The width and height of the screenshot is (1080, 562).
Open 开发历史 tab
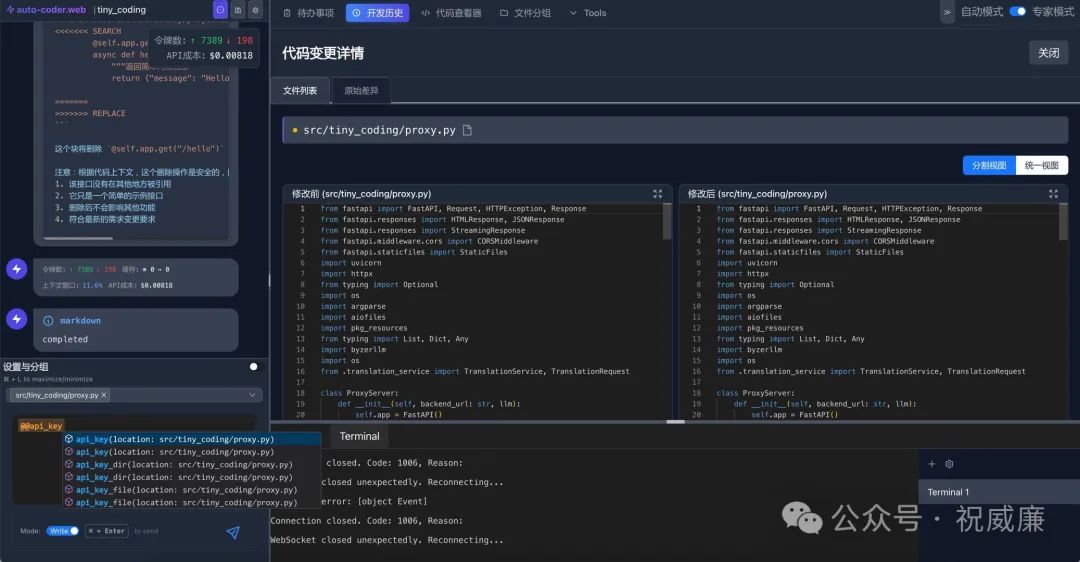tap(377, 12)
